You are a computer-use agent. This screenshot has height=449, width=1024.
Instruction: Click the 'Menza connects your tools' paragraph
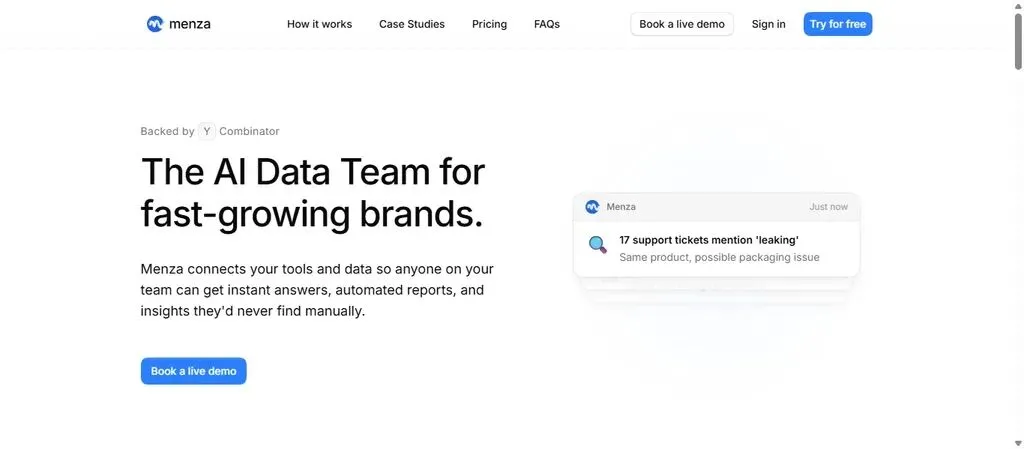317,290
